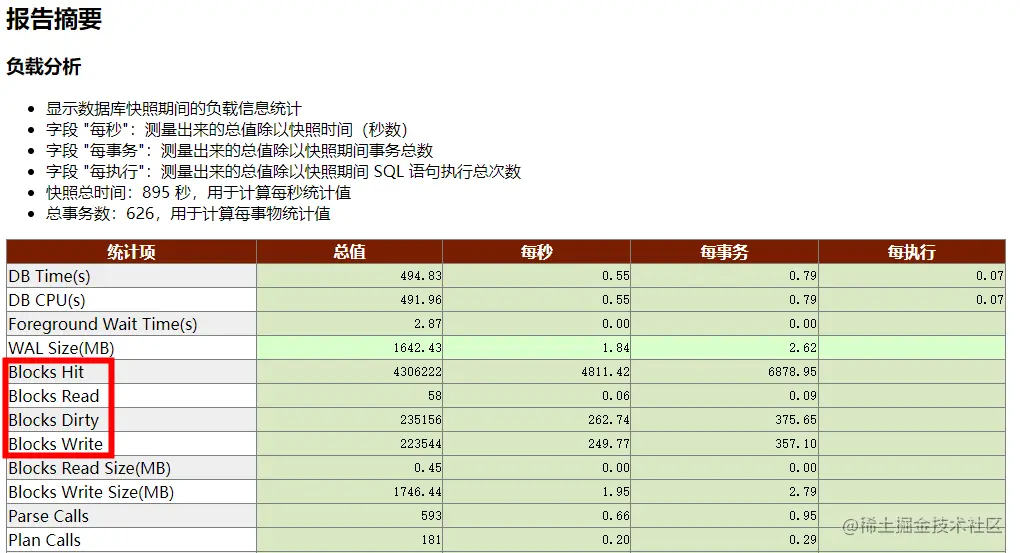Screen dimensions: 1020x553
Task: Click the DB Time per-execution value 0.07
Action: point(989,276)
